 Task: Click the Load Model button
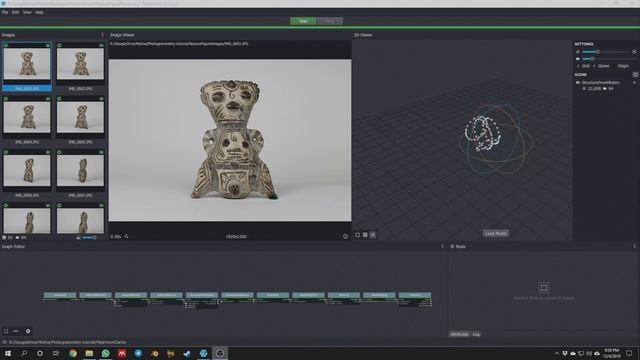pos(496,233)
